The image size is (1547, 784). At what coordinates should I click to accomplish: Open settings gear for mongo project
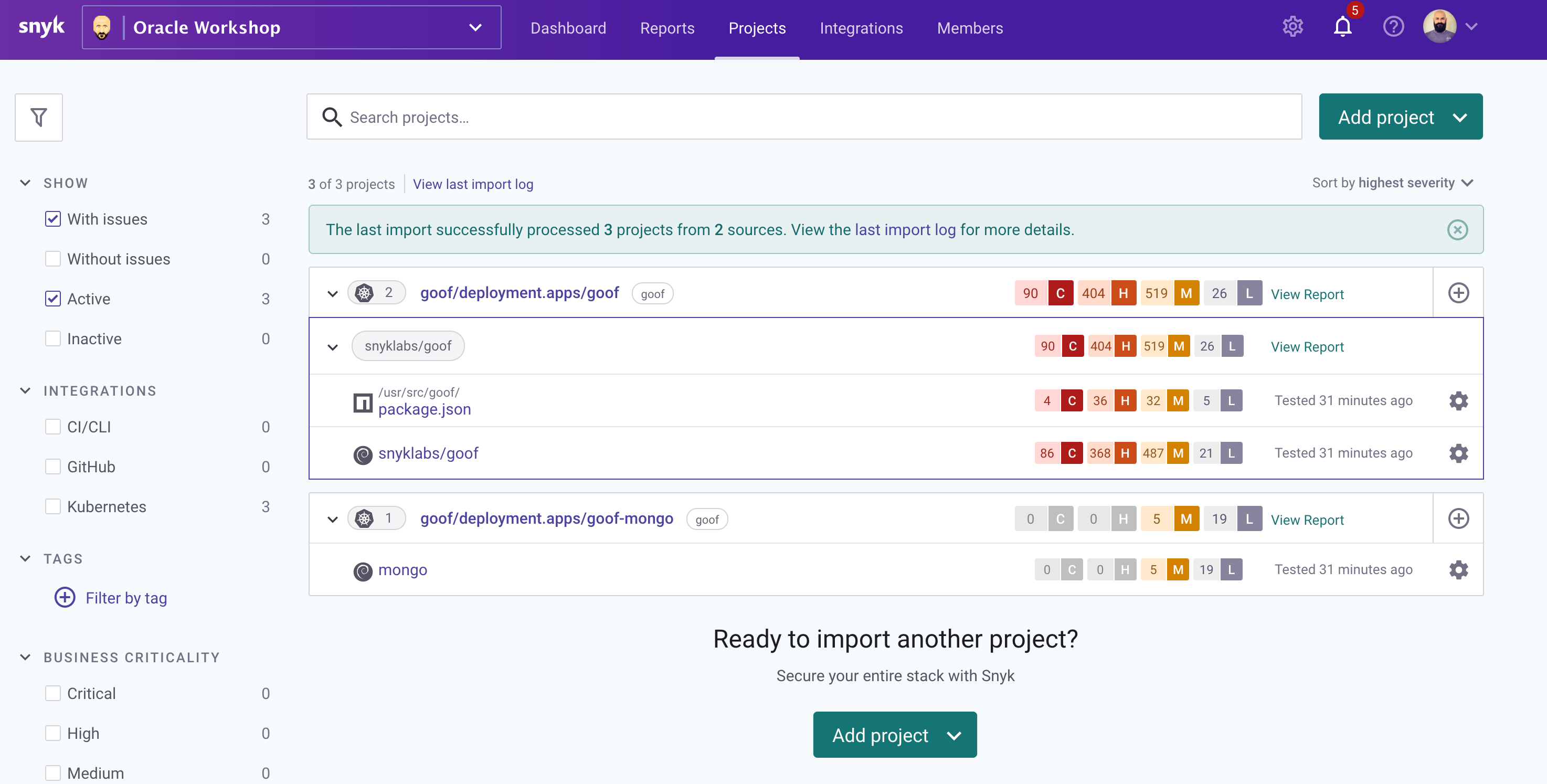1458,569
